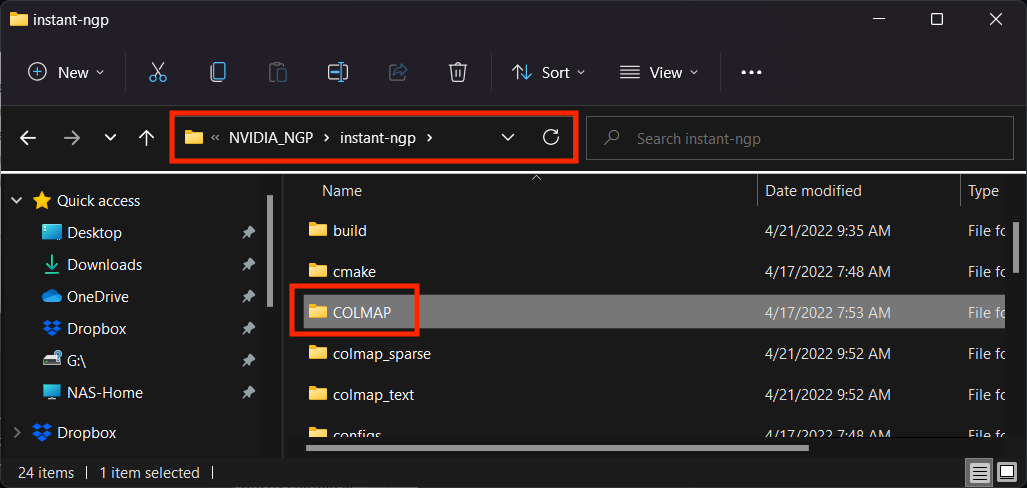Expand address bar previous locations chevron
Screen dimensions: 1027x488
tap(508, 138)
